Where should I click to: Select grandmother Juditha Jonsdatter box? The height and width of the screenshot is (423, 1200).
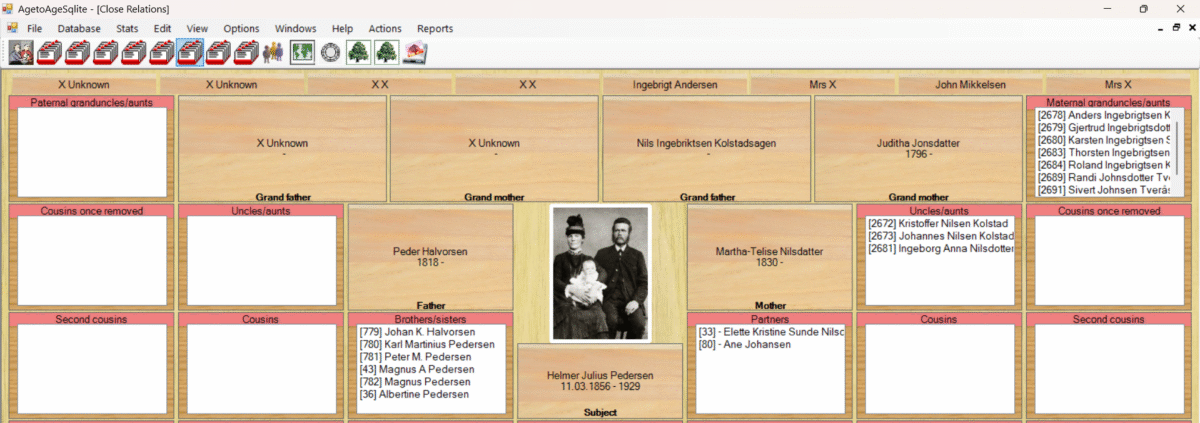[x=918, y=149]
